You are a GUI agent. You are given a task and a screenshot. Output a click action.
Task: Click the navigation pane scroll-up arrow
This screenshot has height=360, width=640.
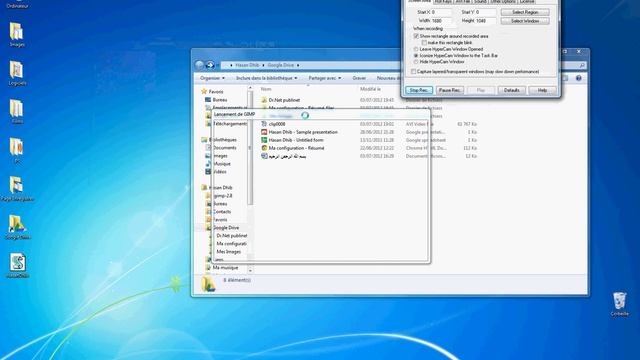pos(250,88)
